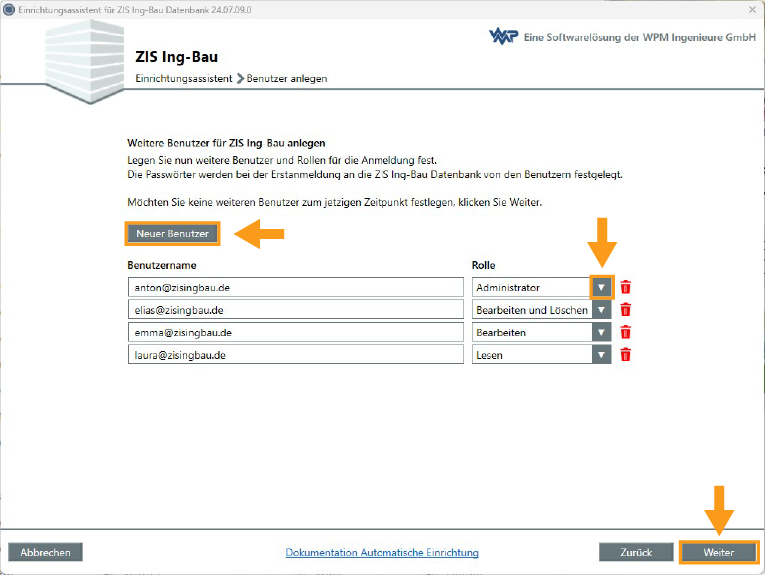Click the application icon in the title bar
Viewport: 765px width, 575px height.
pos(9,10)
